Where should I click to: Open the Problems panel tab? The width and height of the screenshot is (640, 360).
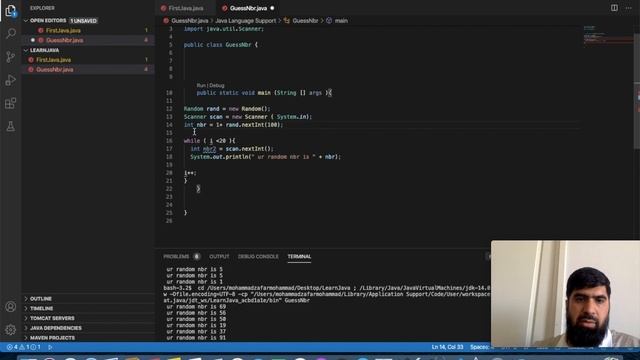(176, 257)
